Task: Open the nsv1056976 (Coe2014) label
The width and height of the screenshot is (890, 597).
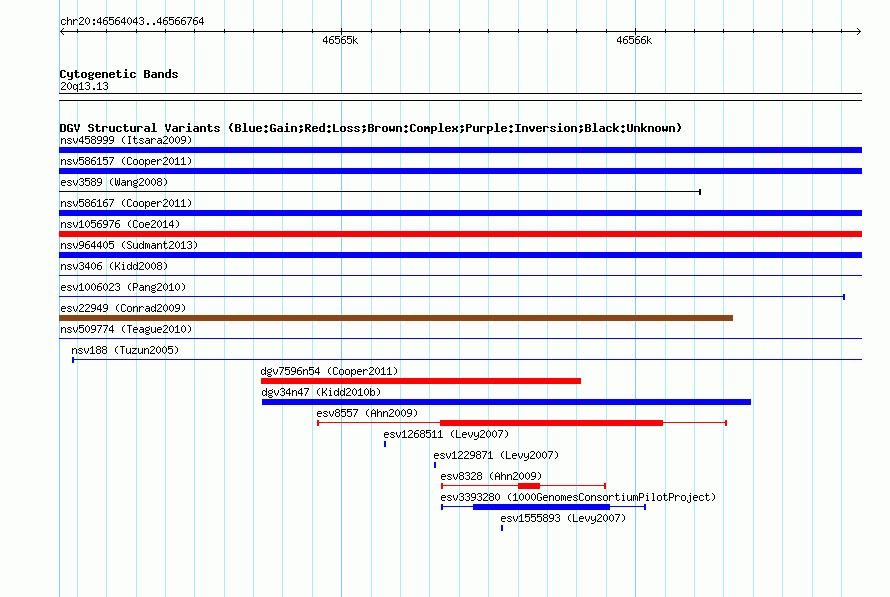Action: click(x=120, y=224)
